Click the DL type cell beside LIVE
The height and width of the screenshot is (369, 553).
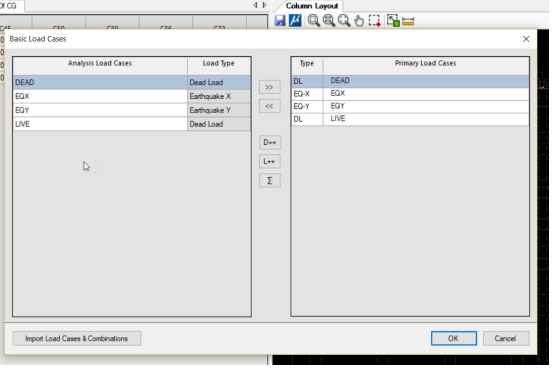click(x=307, y=119)
